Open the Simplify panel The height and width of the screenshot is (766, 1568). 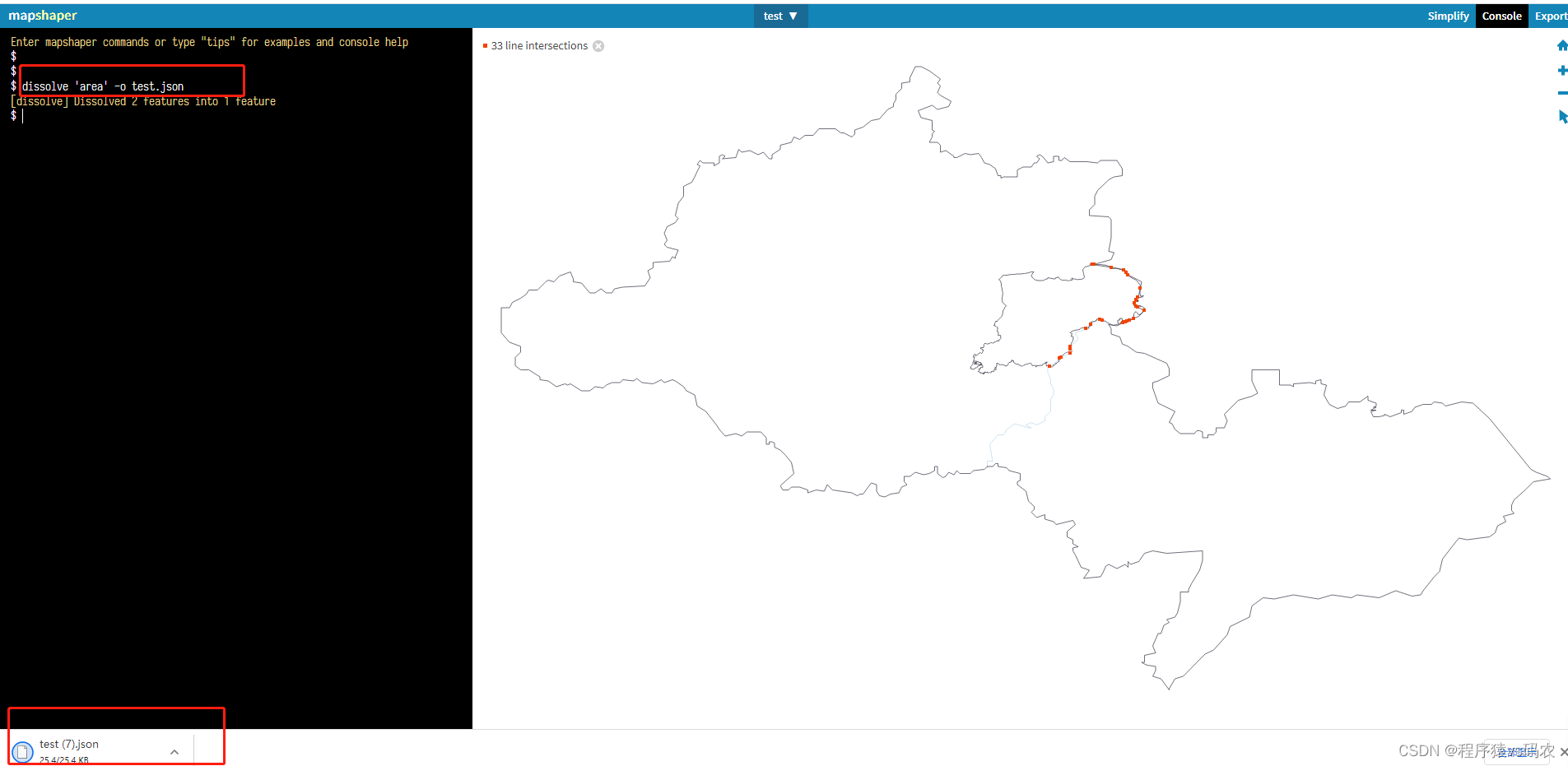point(1448,16)
